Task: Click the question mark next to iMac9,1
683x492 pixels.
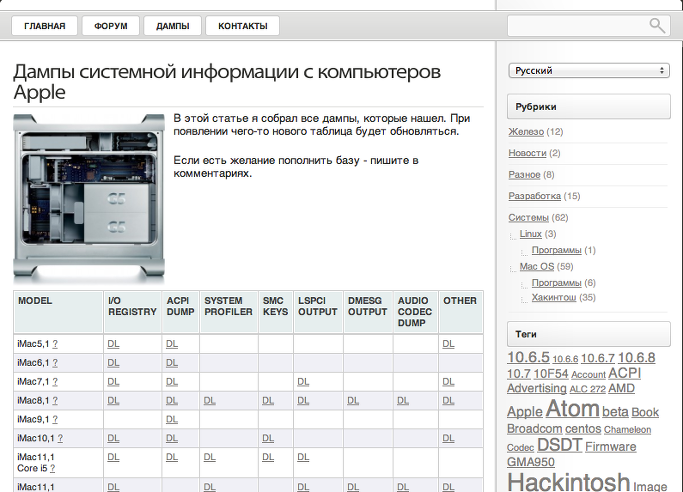Action: (55, 420)
